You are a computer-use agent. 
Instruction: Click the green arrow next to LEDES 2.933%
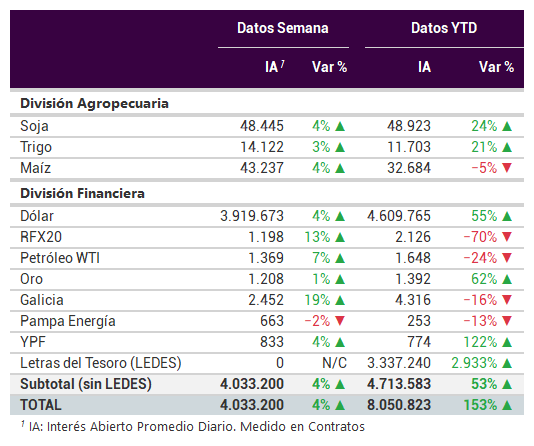tap(507, 363)
